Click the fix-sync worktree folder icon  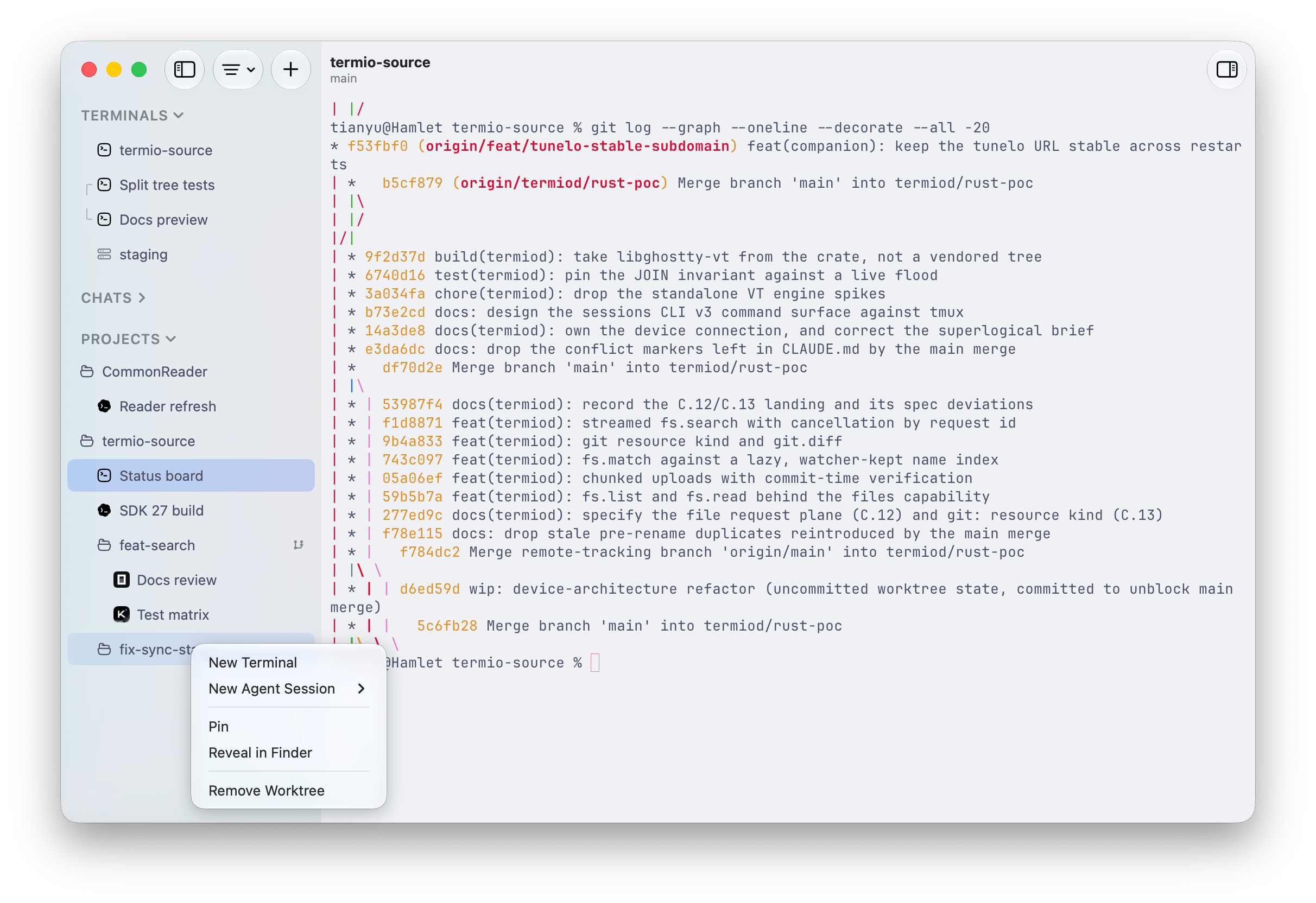(104, 649)
